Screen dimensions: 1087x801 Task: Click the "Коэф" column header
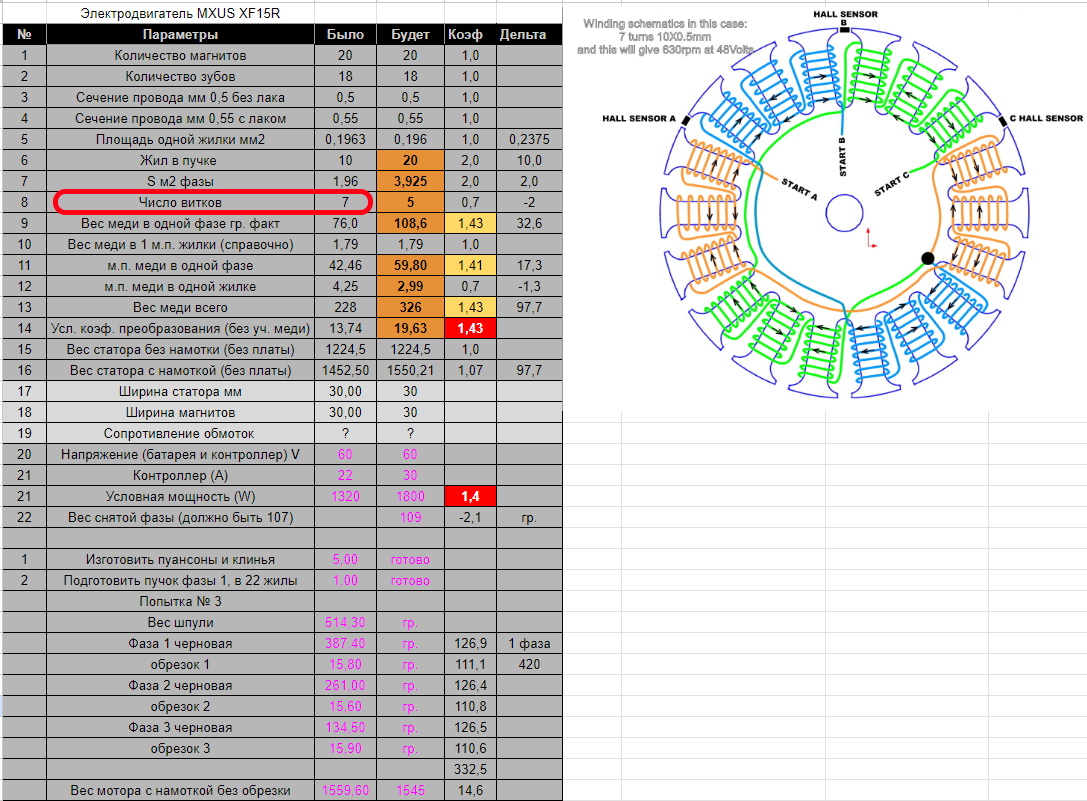pos(470,34)
